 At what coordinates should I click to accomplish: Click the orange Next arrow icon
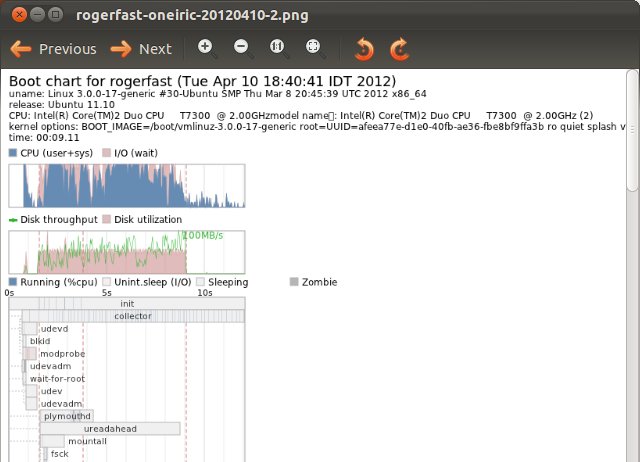121,49
